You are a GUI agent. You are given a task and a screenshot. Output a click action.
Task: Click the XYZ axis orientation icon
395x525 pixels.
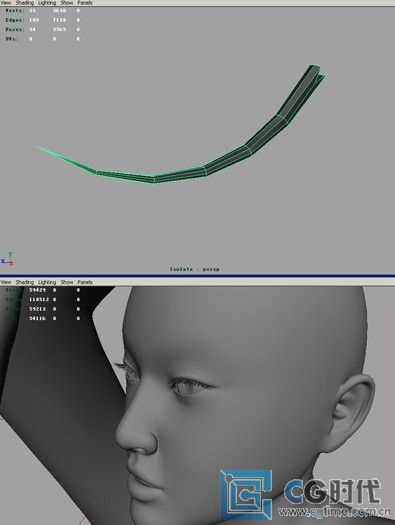[8, 258]
